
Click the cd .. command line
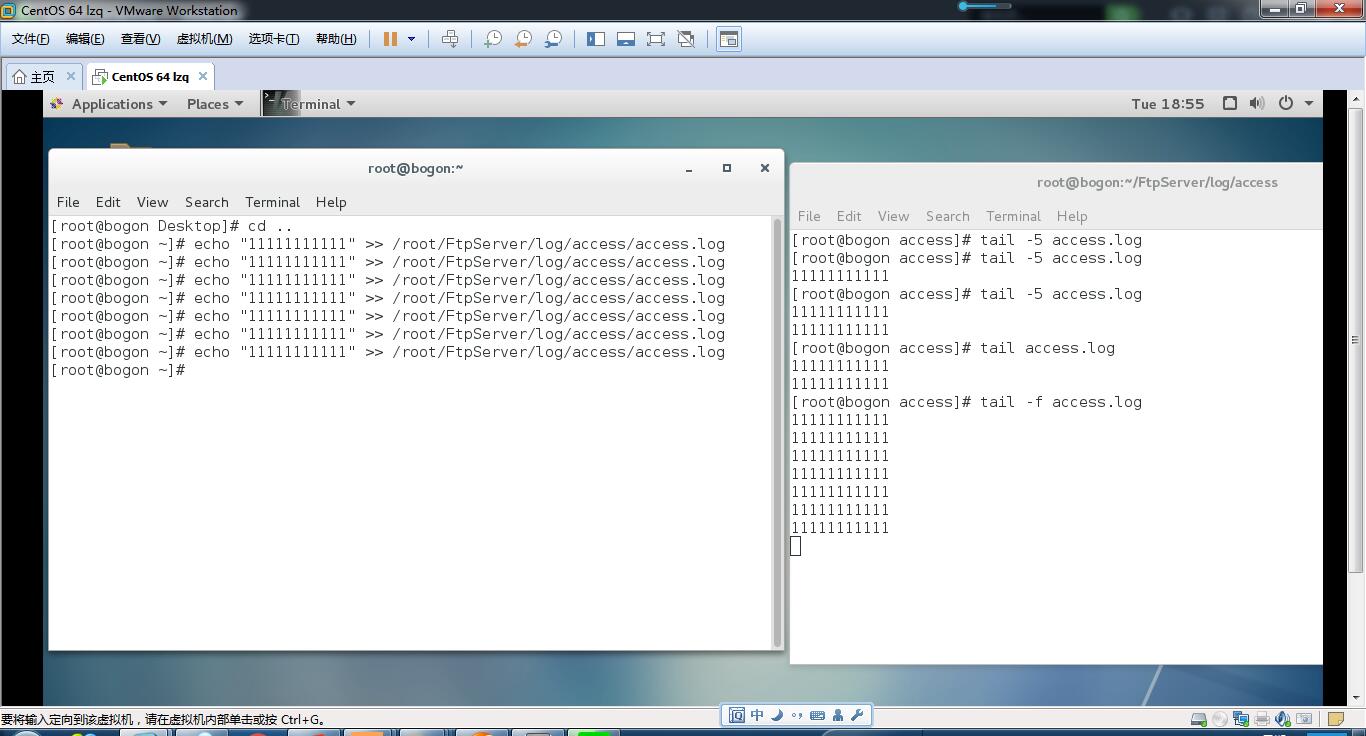click(x=172, y=226)
